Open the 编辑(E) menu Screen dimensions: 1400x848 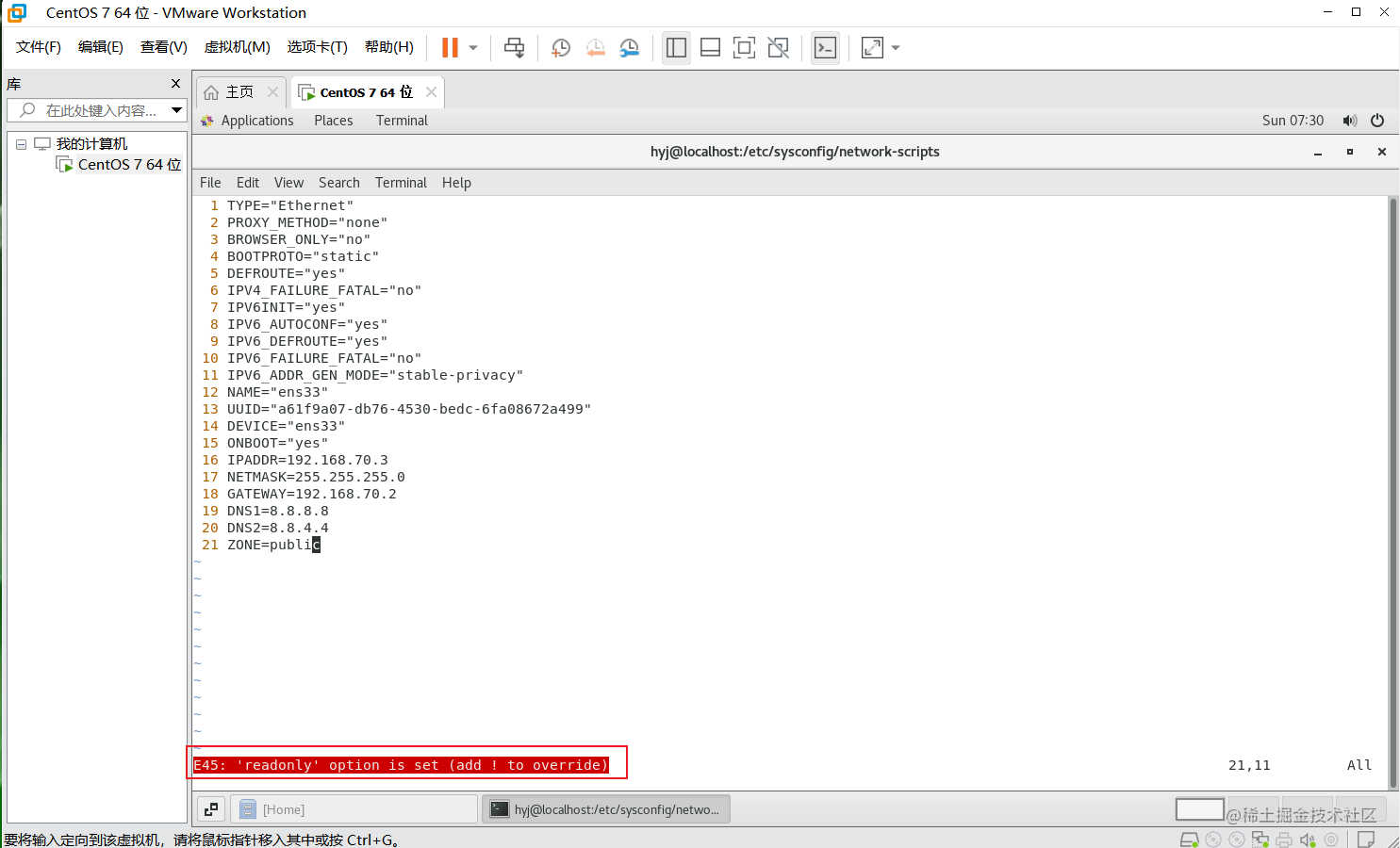[100, 47]
